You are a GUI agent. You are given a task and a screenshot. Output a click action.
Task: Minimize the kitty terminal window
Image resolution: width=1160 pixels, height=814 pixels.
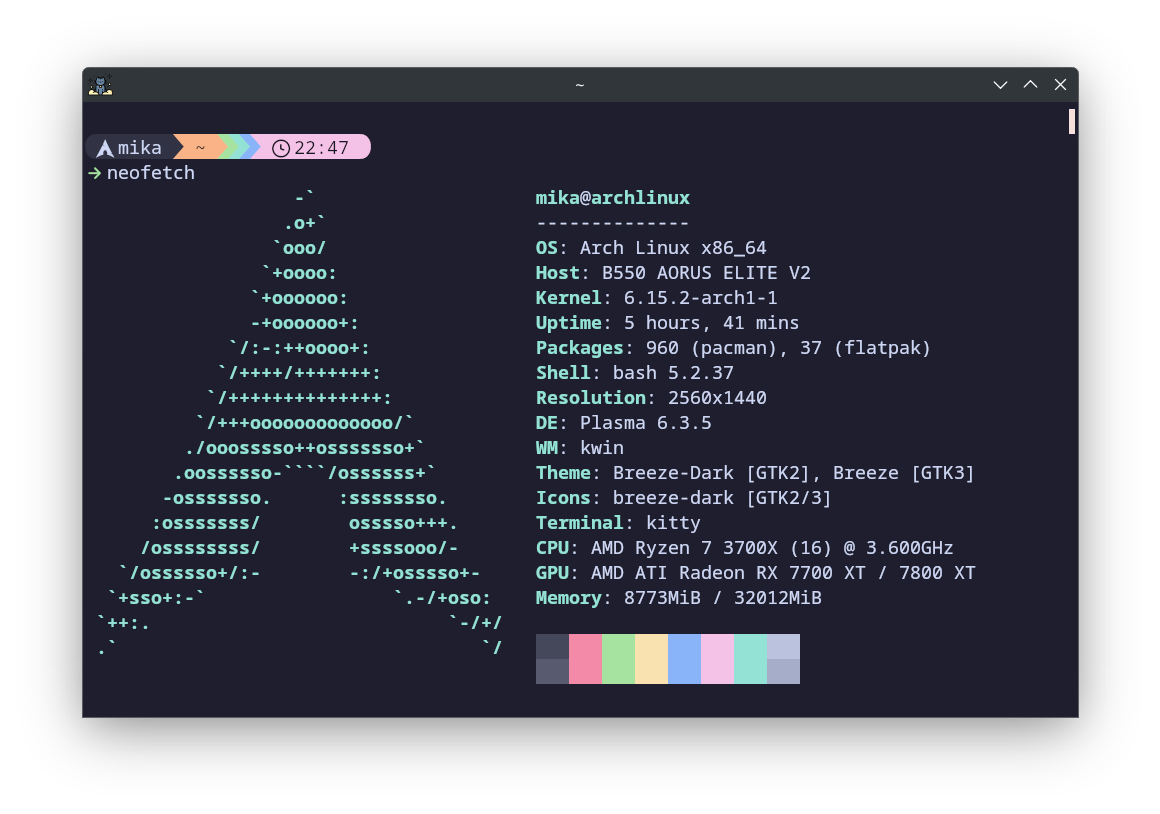1000,84
